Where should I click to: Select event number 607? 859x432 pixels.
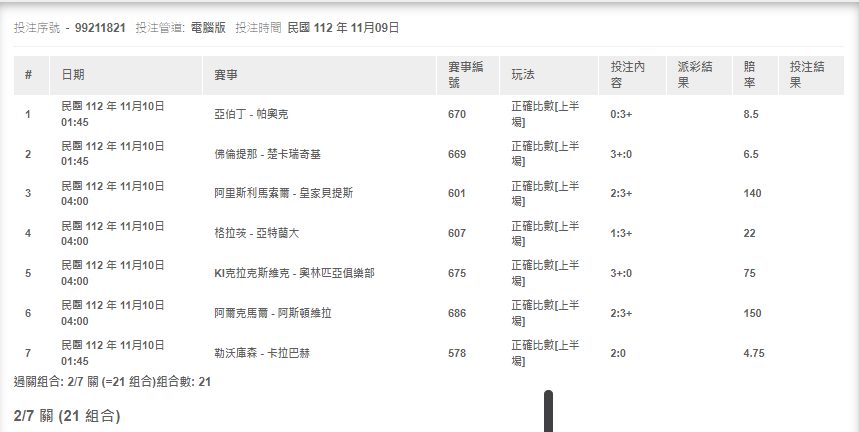pos(457,233)
